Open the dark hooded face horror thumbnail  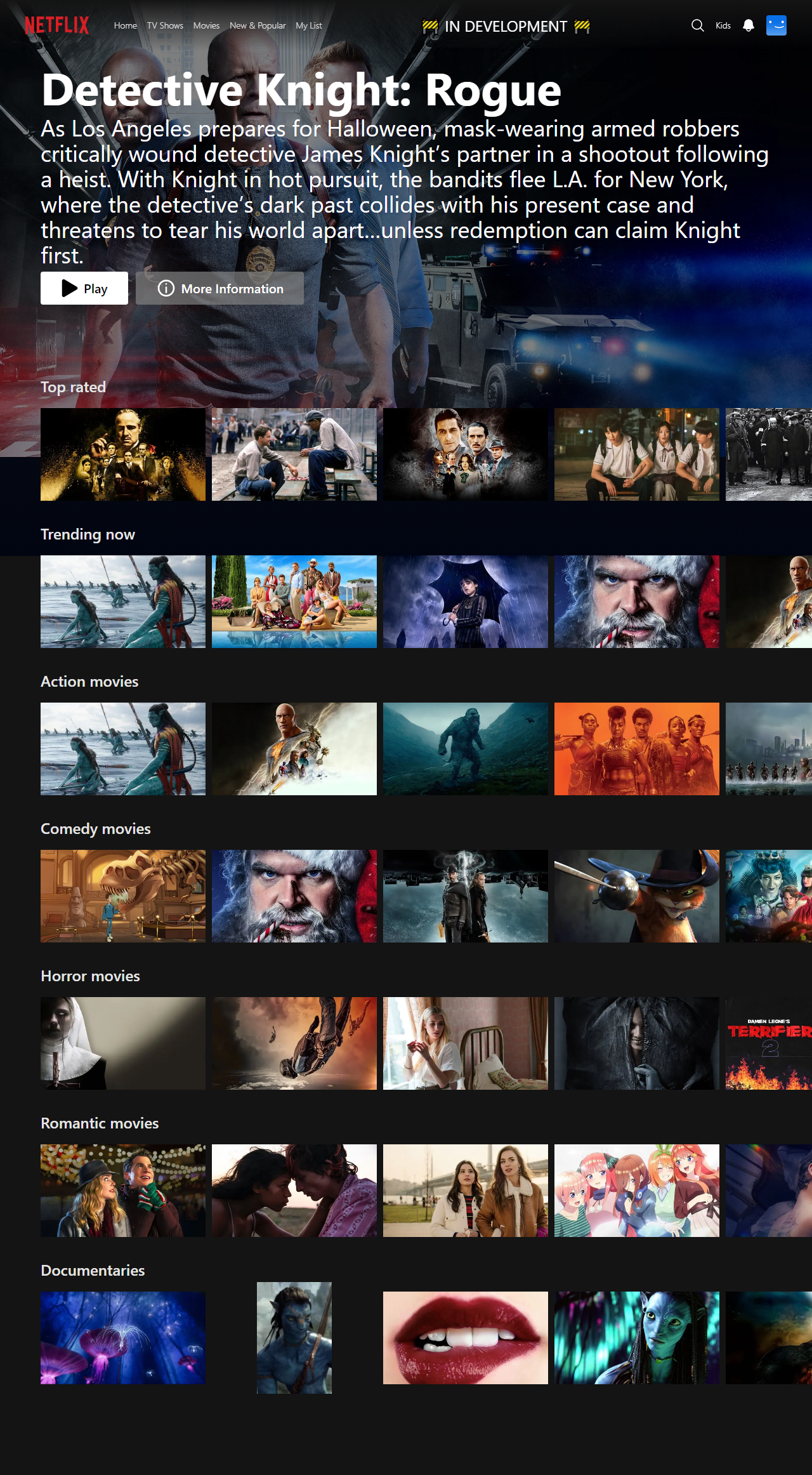point(637,1043)
